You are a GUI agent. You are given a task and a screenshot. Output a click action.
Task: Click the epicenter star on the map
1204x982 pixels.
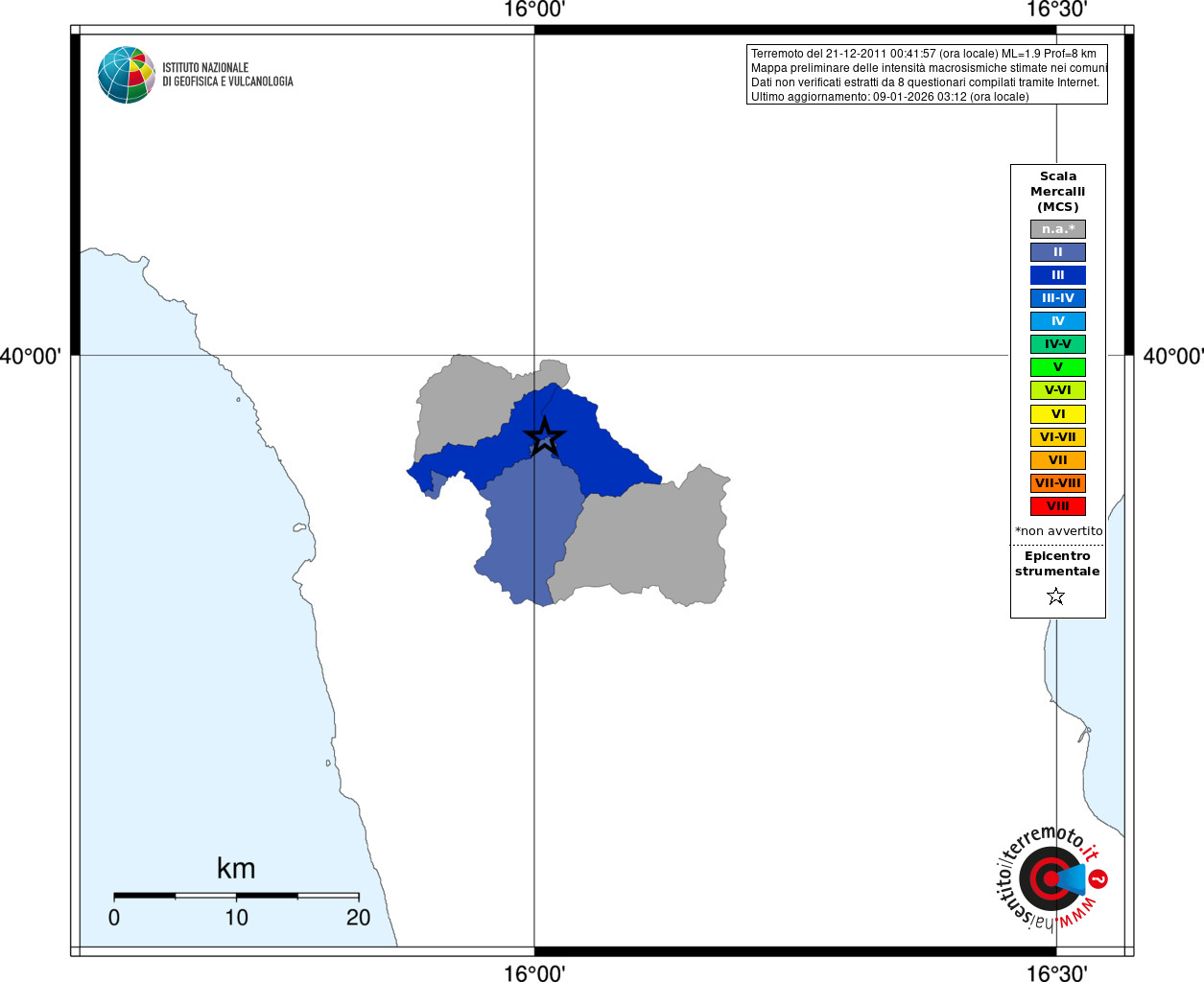click(x=545, y=437)
